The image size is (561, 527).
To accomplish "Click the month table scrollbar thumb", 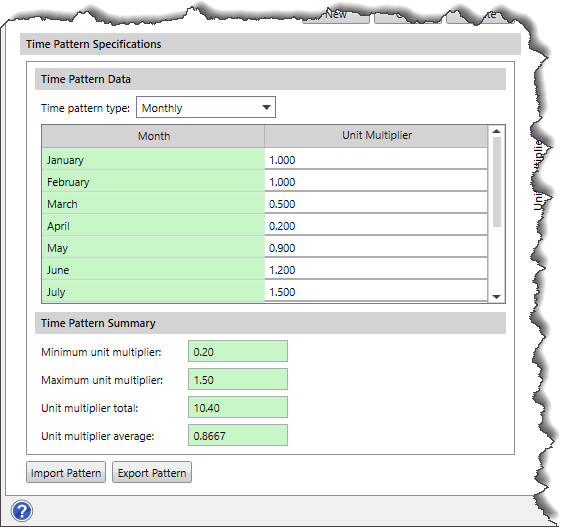I will [x=496, y=182].
